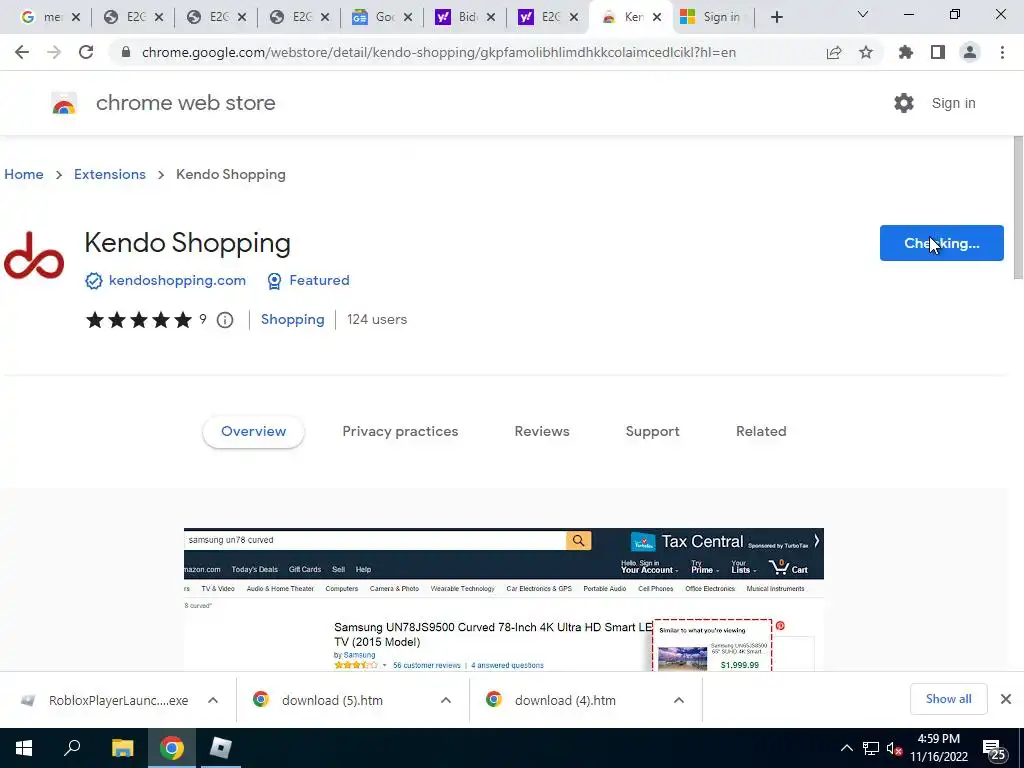Click the Checking... install button

(942, 243)
